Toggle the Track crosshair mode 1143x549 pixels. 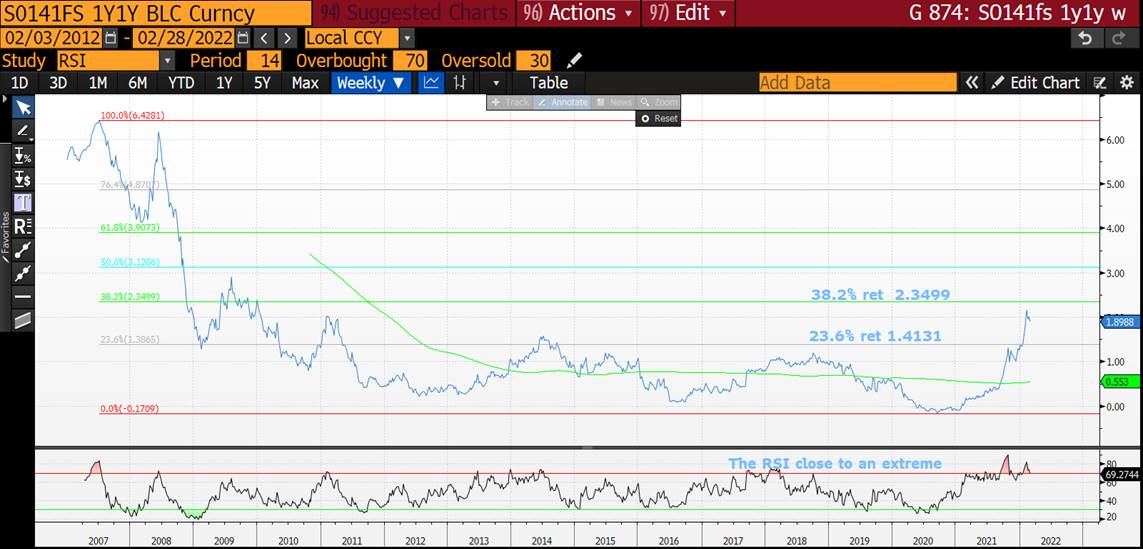click(x=510, y=102)
